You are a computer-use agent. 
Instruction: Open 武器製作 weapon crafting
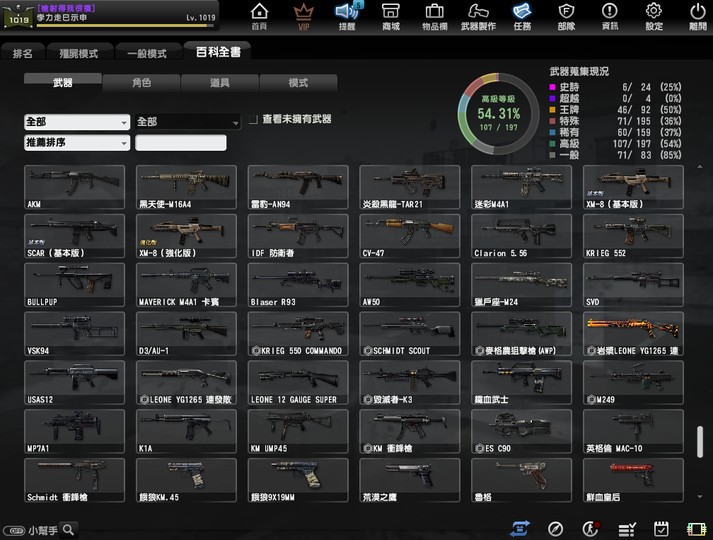coord(478,15)
